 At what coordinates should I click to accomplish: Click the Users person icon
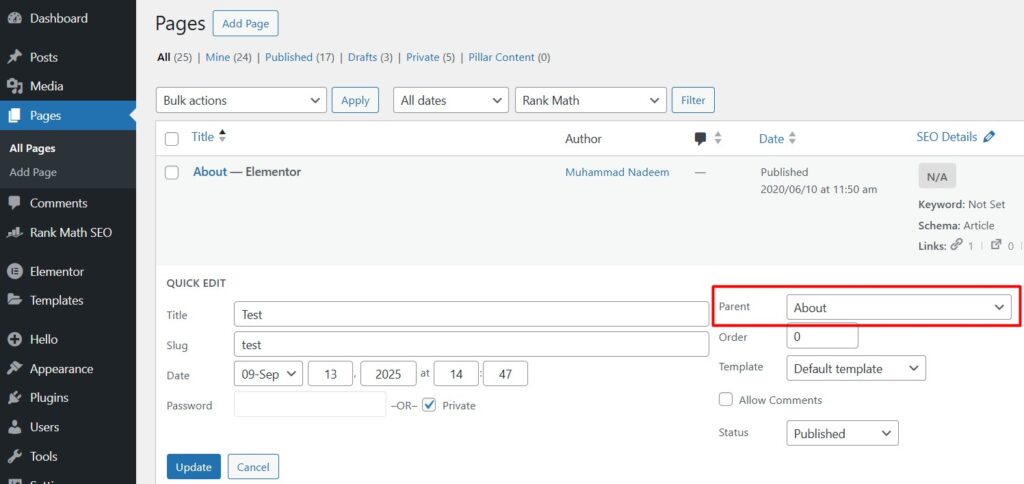(14, 427)
